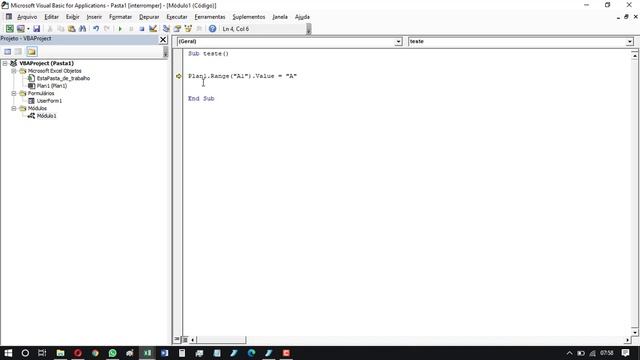The width and height of the screenshot is (640, 360).
Task: Open the Exibir menu
Action: click(x=73, y=17)
